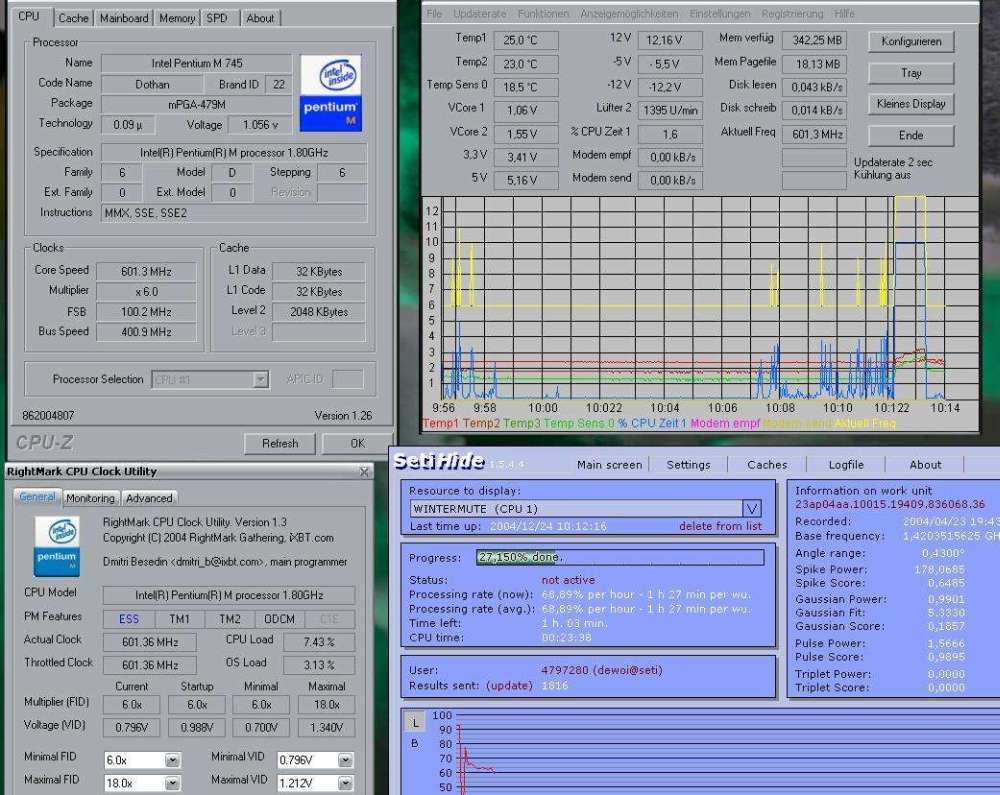
Task: Open the Anzeigemöglichkeiten menu
Action: (629, 13)
